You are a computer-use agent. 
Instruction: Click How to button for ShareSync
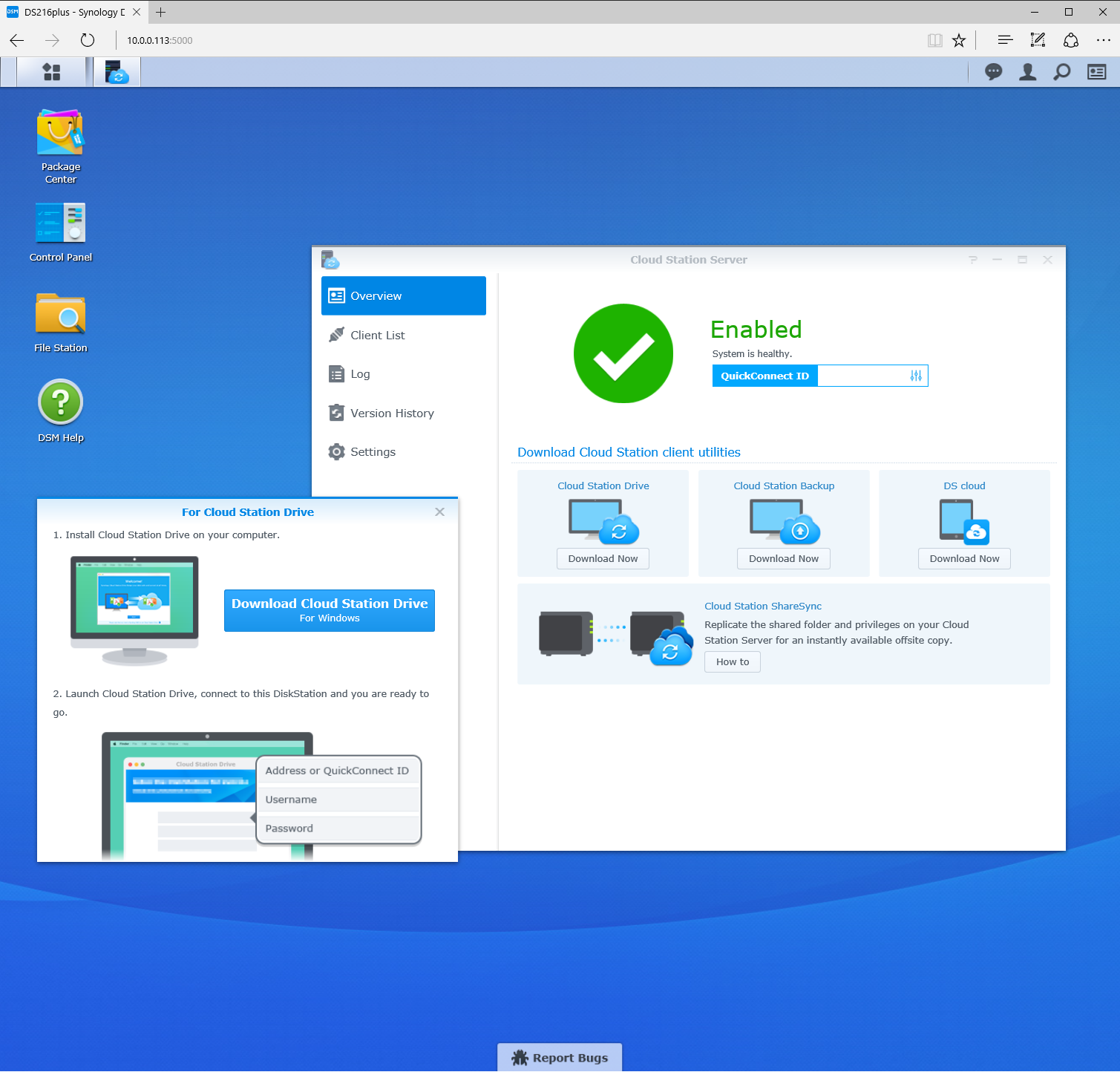[x=733, y=661]
